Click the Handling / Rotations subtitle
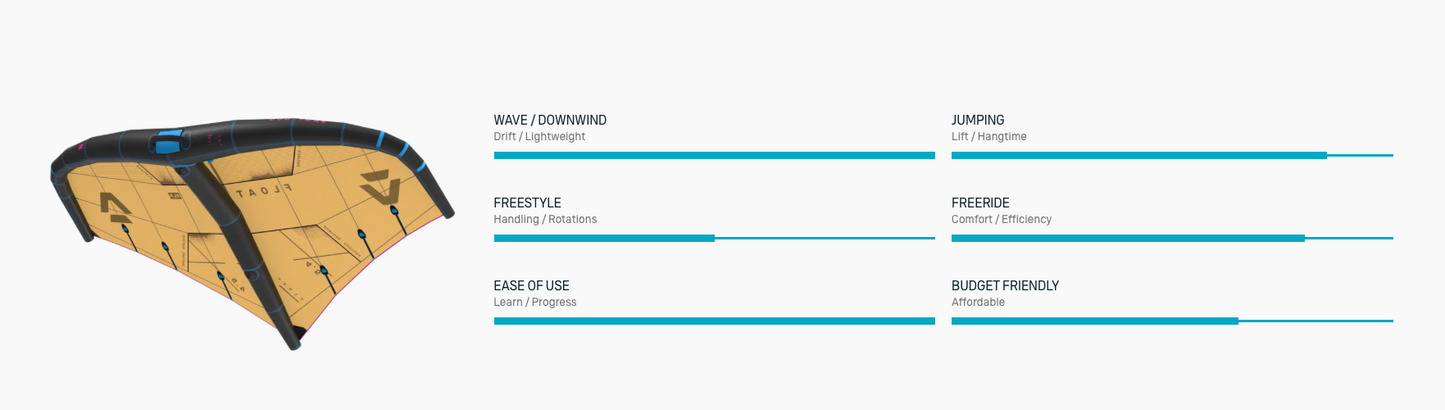 point(545,220)
